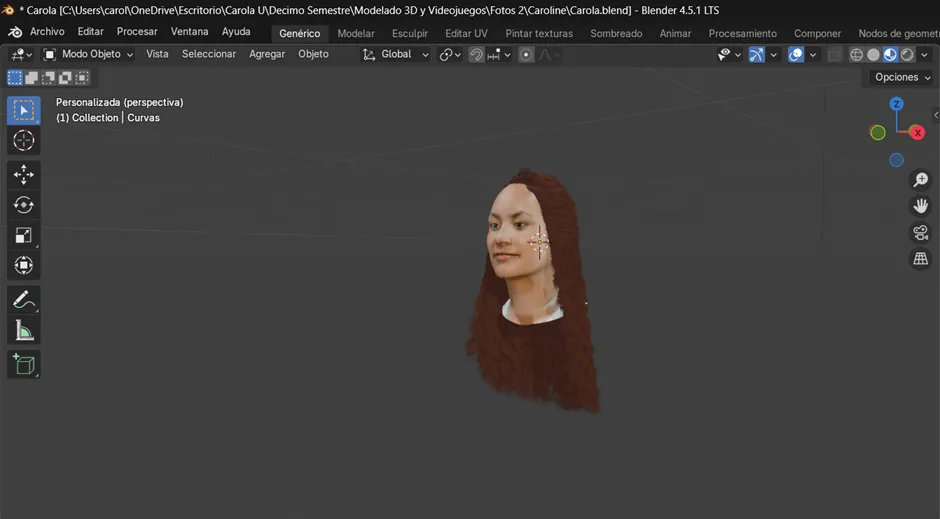Screen dimensions: 940x519
Task: Toggle proportional editing button
Action: tap(526, 55)
